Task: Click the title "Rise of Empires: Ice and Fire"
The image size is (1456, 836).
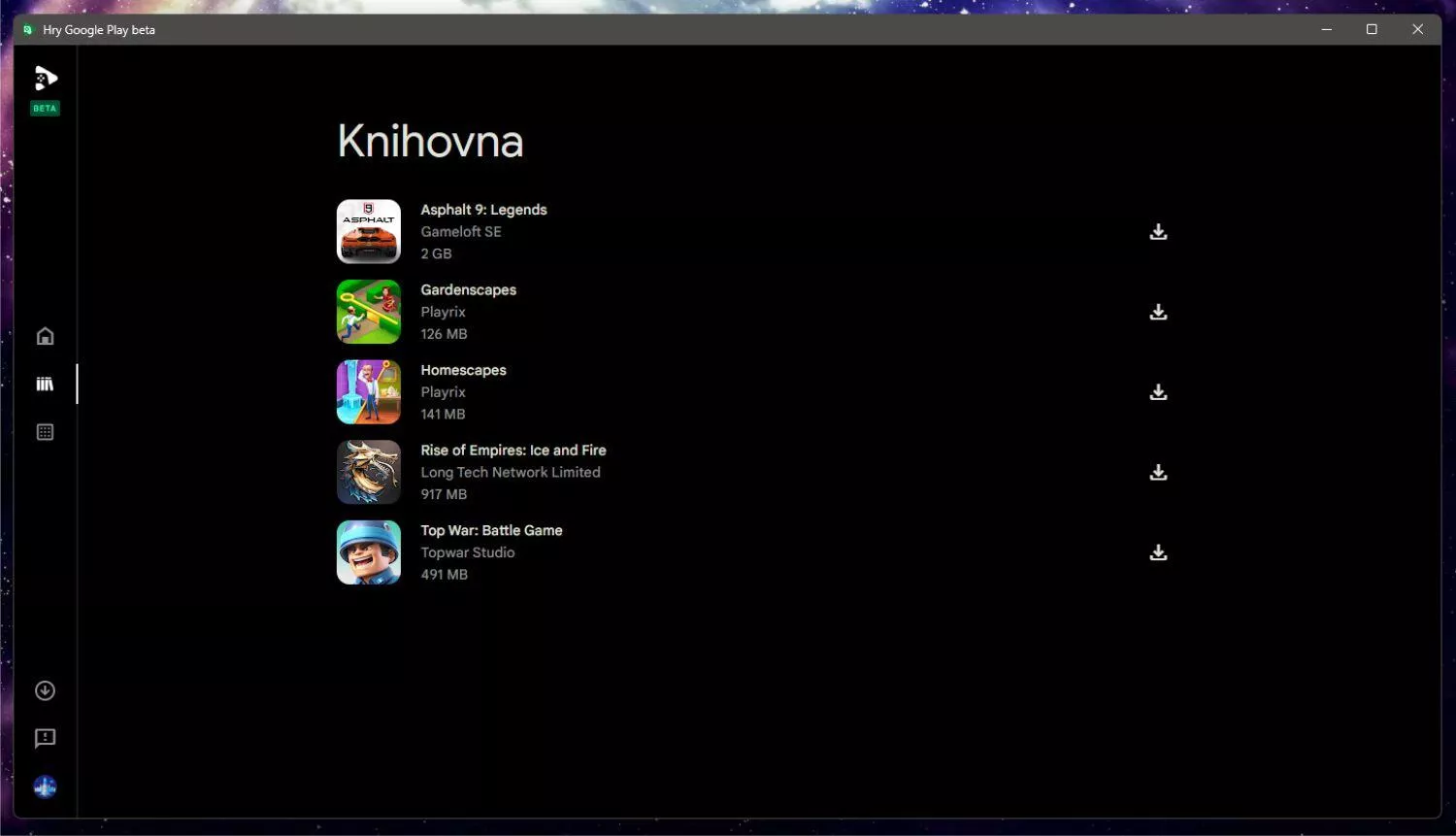Action: tap(513, 451)
